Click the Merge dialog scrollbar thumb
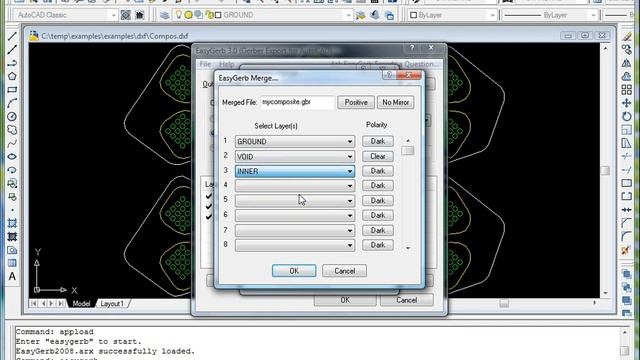The image size is (640, 360). click(x=407, y=151)
